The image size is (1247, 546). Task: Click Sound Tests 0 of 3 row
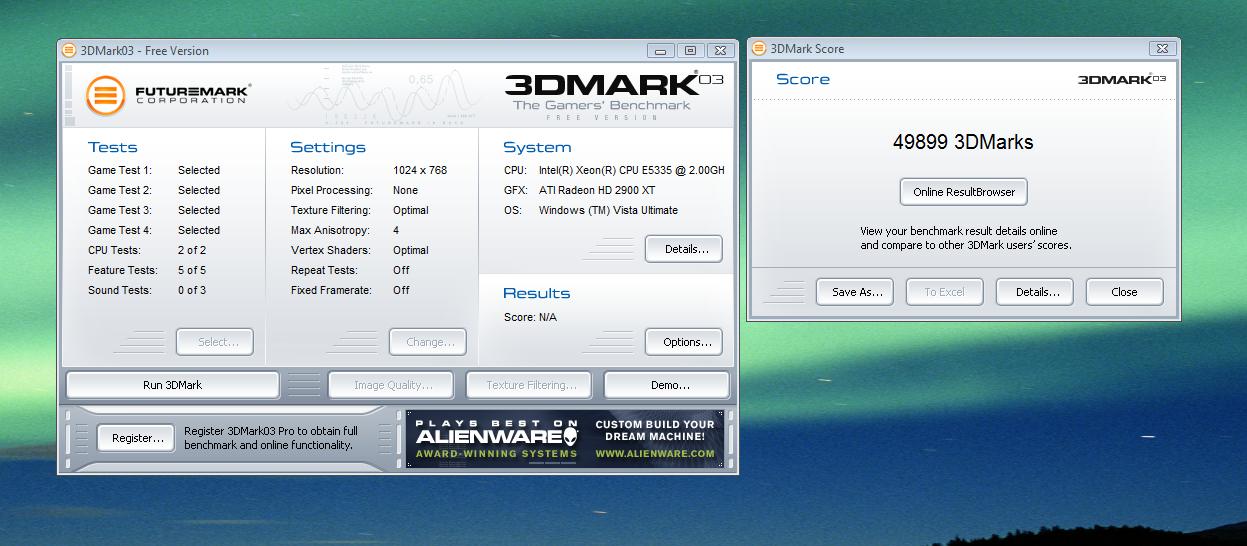coord(148,290)
